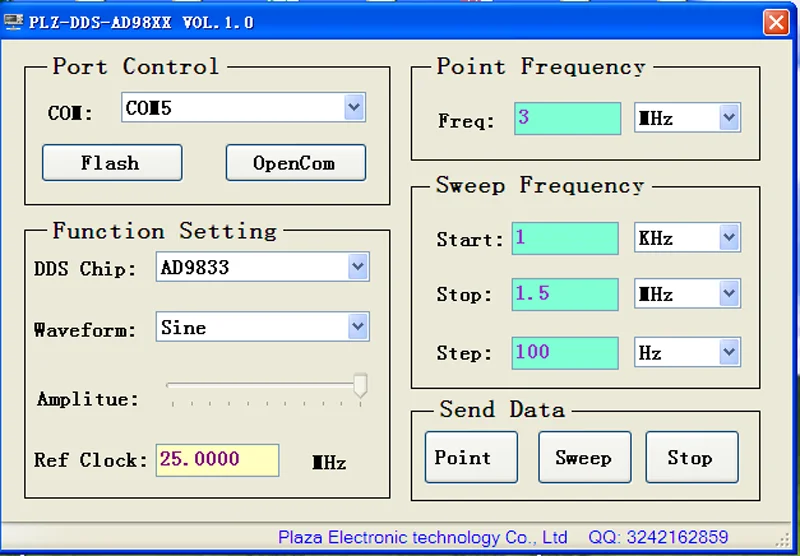Expand the DDS Chip selection list
The width and height of the screenshot is (800, 556).
coord(357,268)
